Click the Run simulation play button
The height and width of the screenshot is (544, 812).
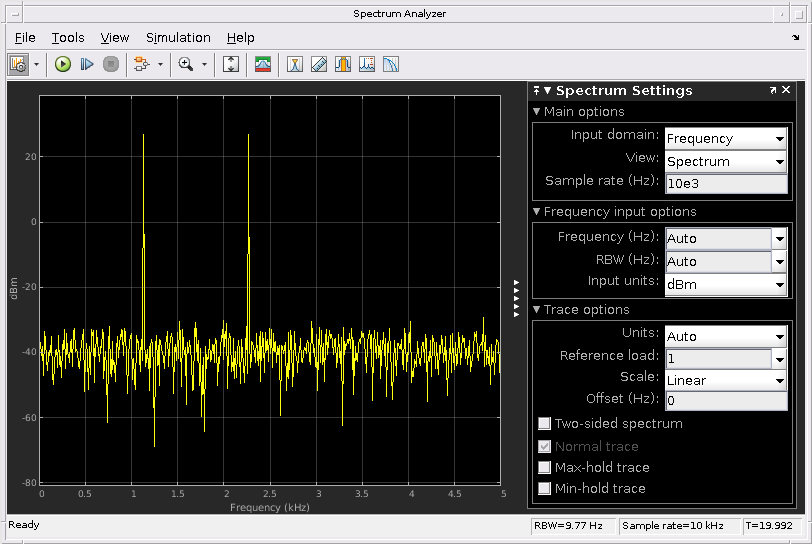pyautogui.click(x=63, y=64)
